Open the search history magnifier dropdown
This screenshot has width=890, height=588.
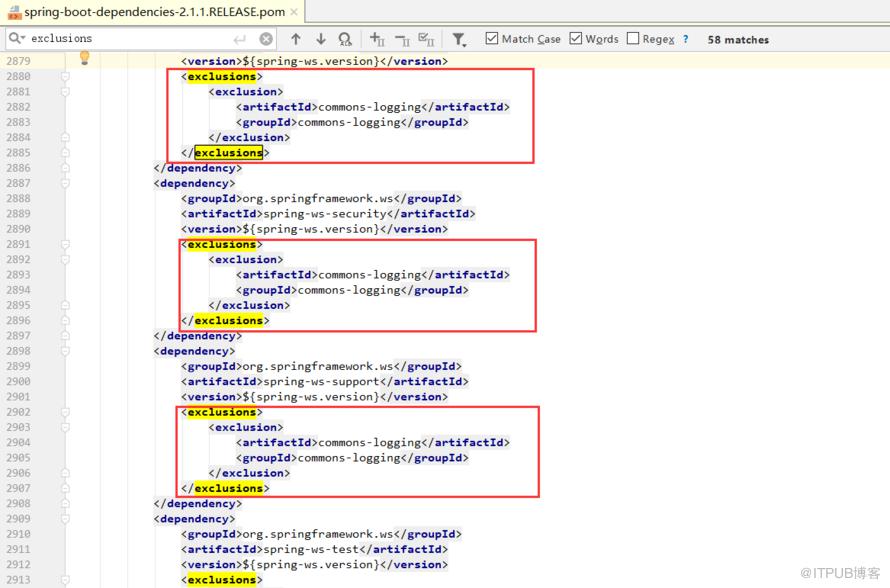[x=16, y=38]
